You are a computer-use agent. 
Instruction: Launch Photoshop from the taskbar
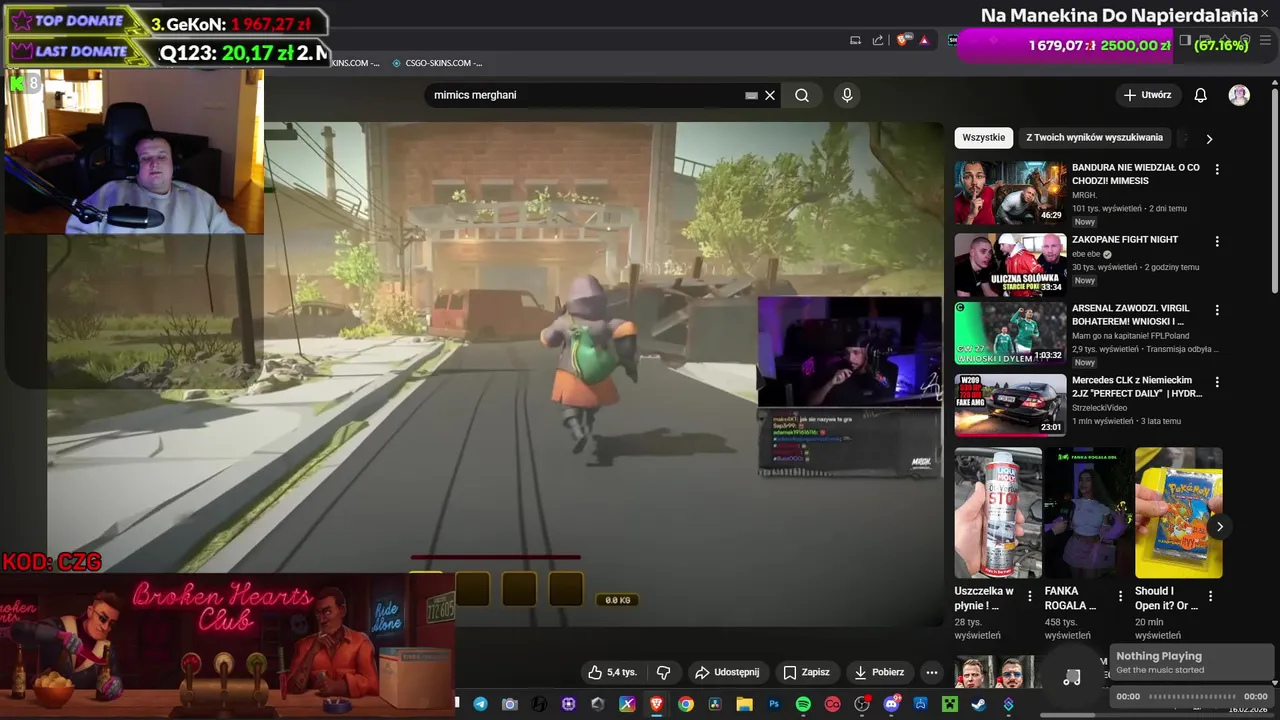[x=774, y=704]
